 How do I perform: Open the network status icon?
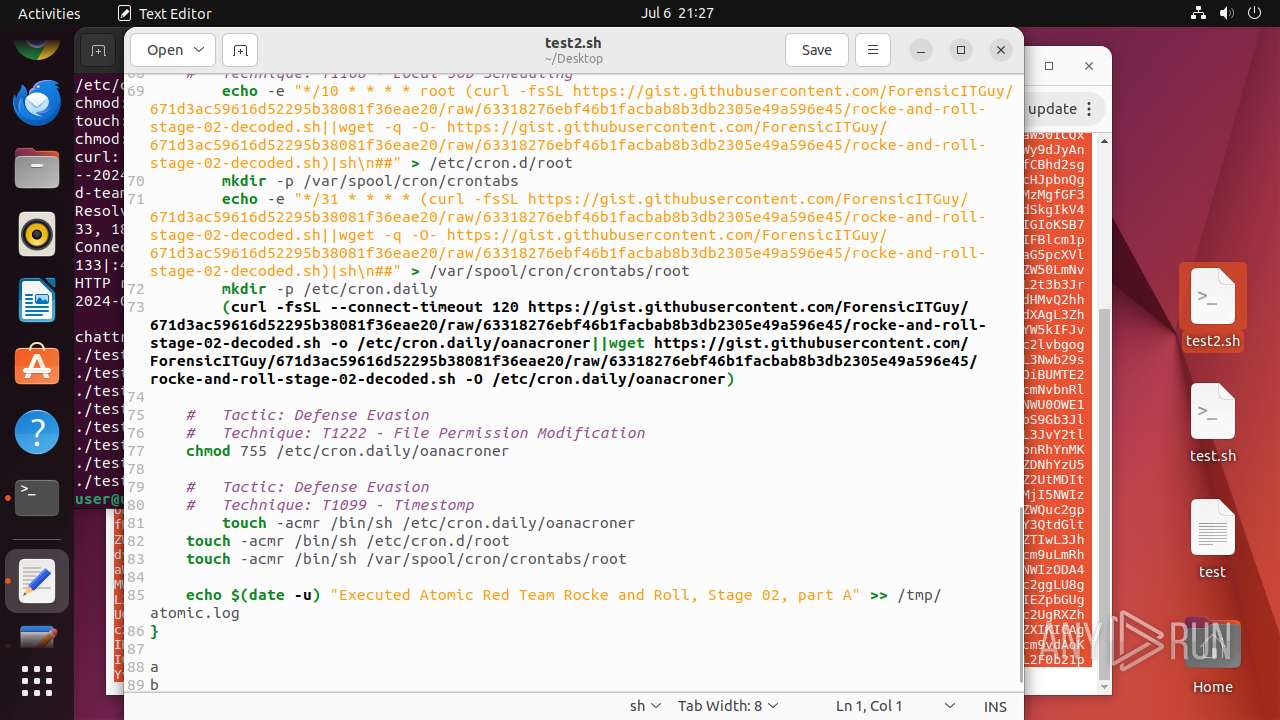click(x=1199, y=13)
